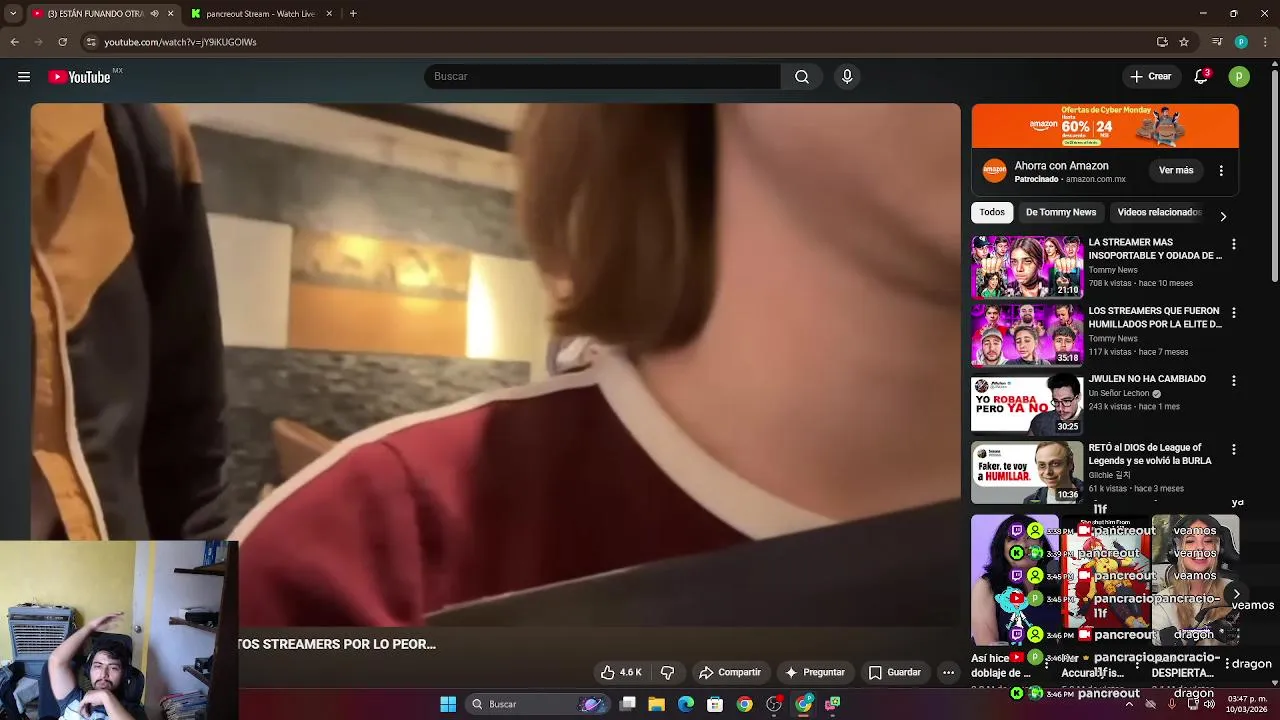Click the search magnifier button
This screenshot has width=1280, height=720.
(x=802, y=77)
